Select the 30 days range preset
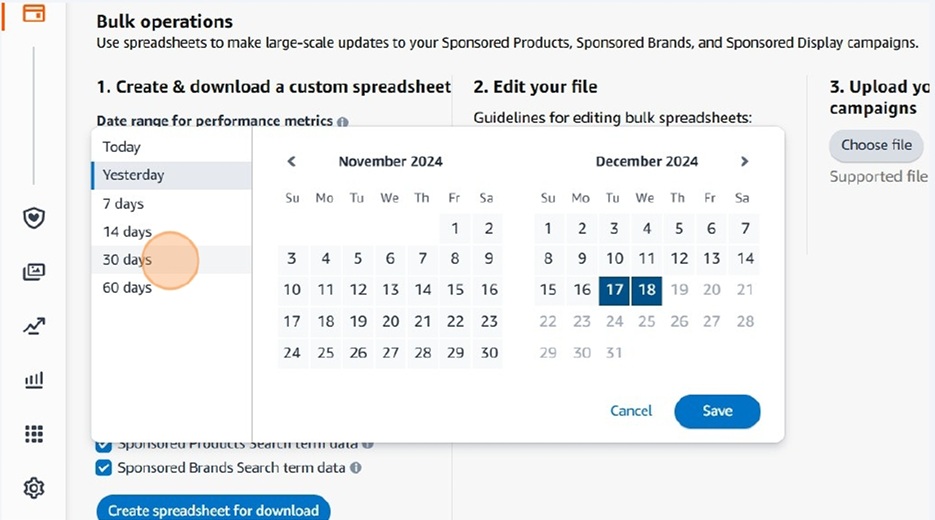The height and width of the screenshot is (520, 935). 127,260
